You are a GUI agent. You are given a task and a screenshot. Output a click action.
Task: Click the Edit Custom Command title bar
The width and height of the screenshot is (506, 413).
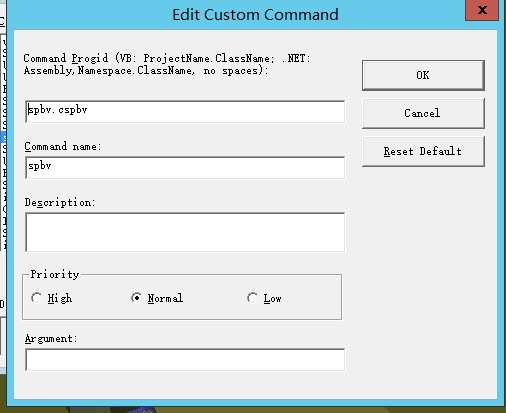tap(255, 15)
